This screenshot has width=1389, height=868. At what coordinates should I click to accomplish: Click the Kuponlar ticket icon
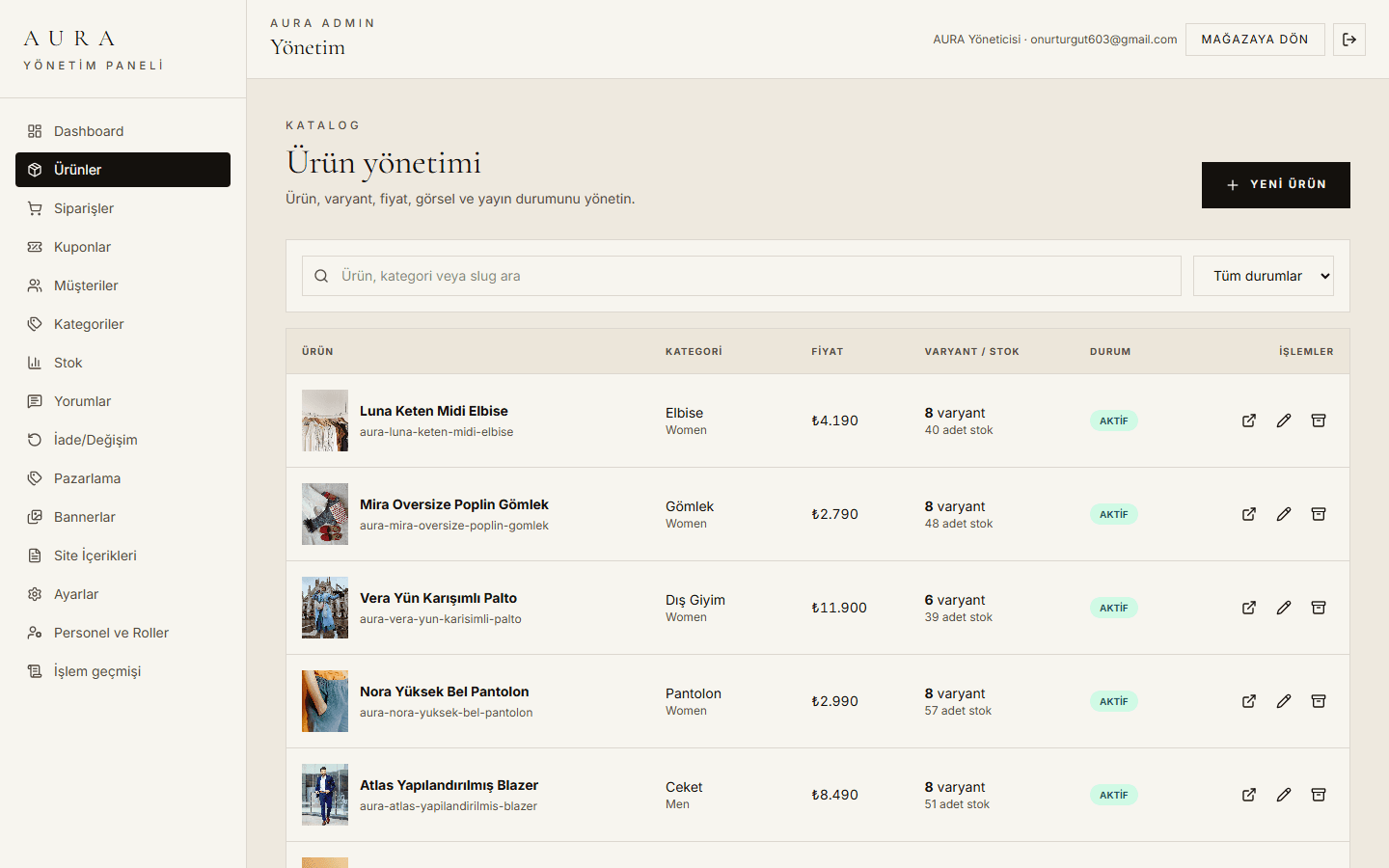(35, 247)
